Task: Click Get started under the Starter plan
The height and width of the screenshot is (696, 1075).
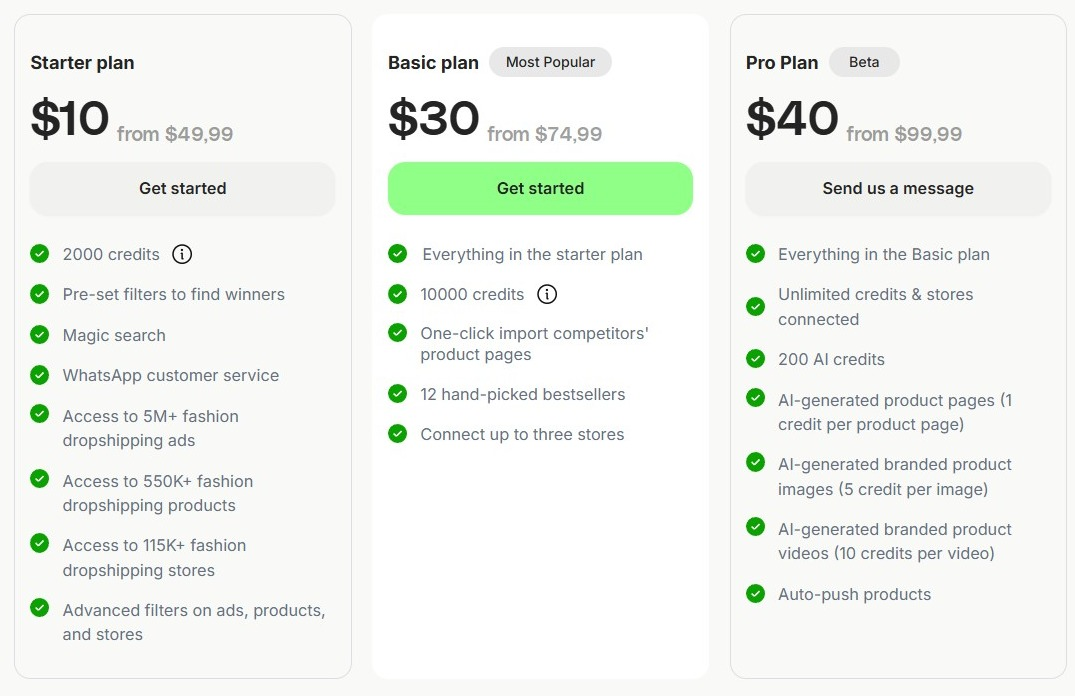Action: pos(182,188)
